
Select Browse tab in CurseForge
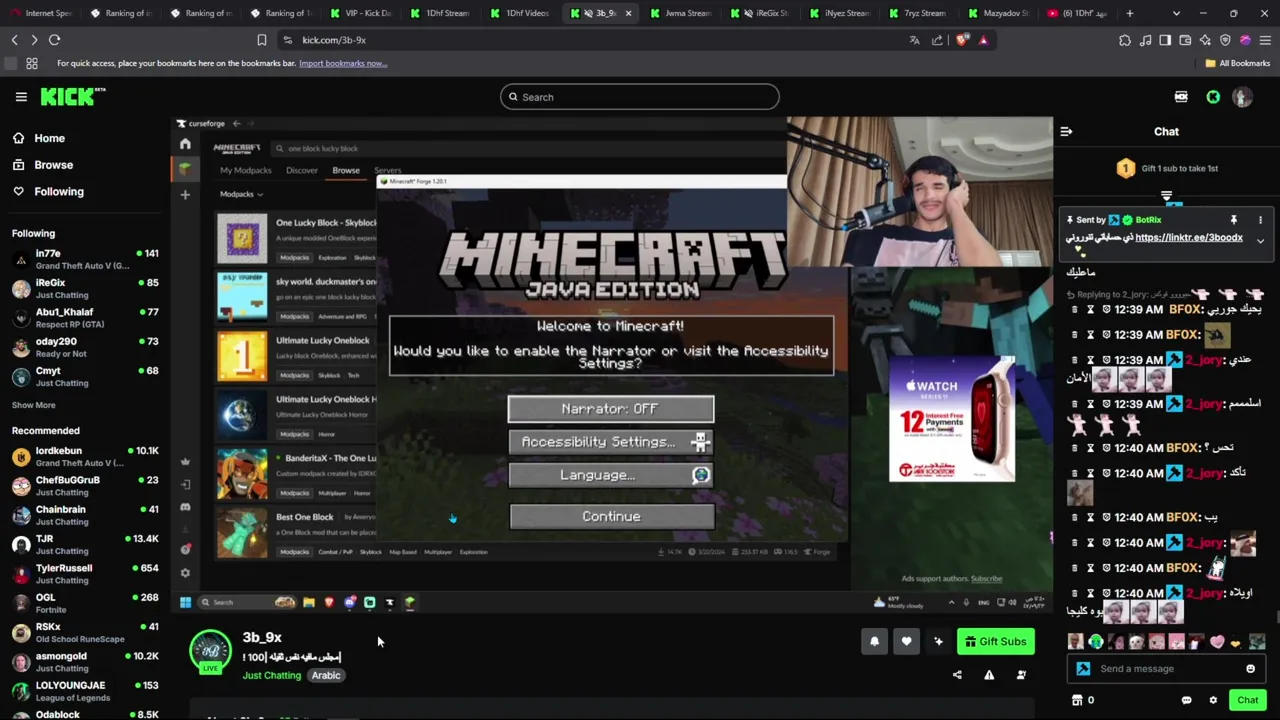click(x=346, y=170)
